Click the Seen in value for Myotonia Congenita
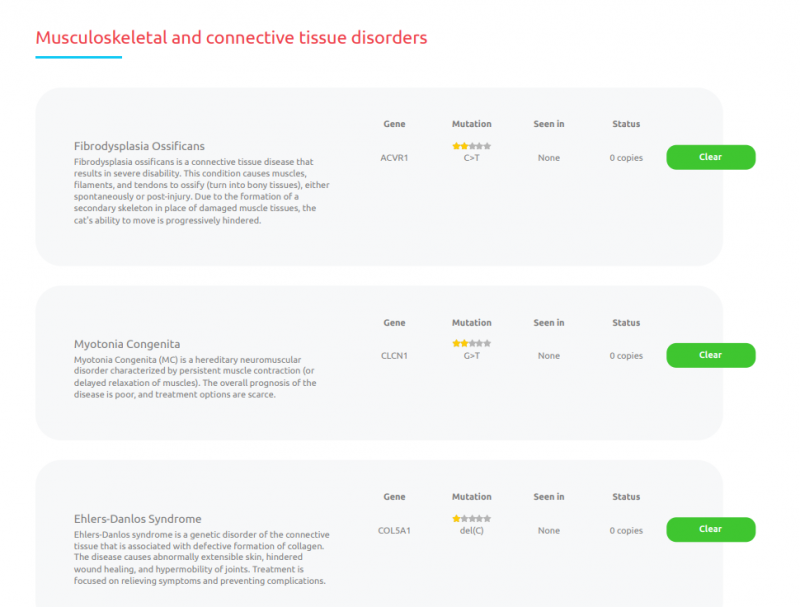800x607 pixels. point(548,356)
